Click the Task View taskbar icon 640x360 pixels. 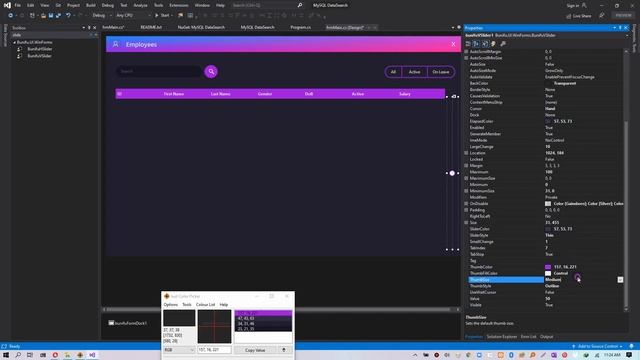point(30,355)
